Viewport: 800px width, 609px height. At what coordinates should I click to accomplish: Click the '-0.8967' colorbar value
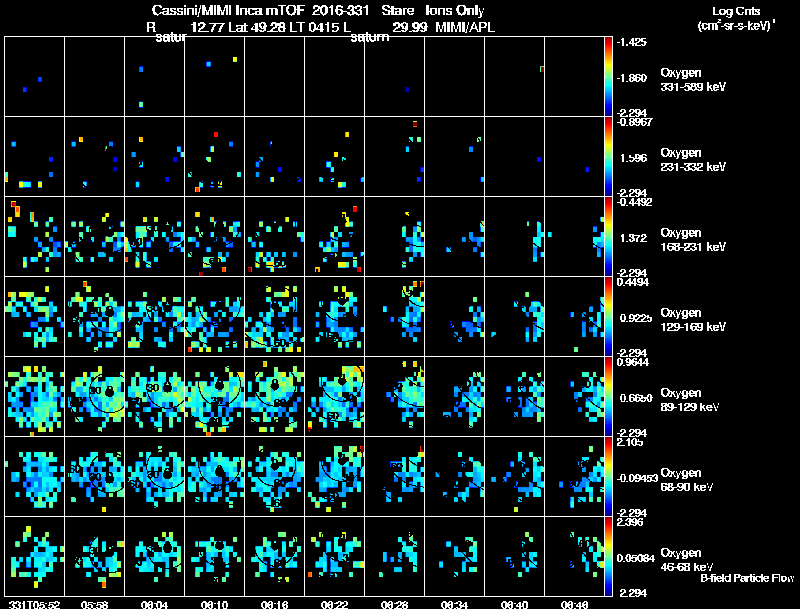pyautogui.click(x=633, y=122)
